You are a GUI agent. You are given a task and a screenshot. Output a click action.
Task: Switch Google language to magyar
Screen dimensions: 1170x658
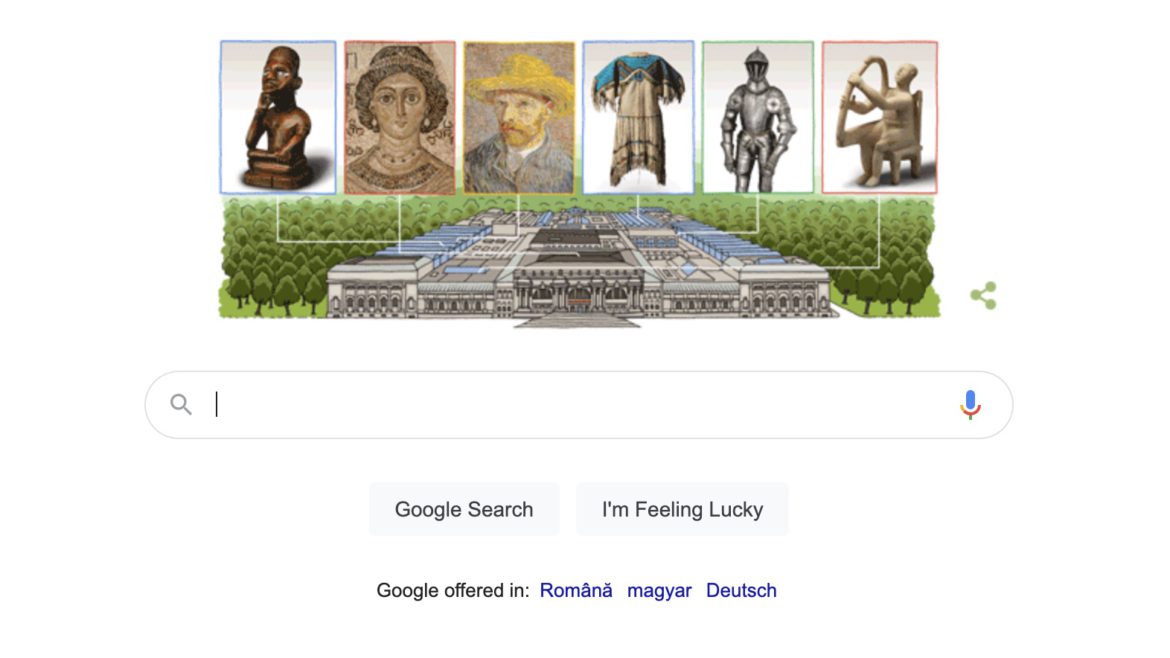[659, 590]
